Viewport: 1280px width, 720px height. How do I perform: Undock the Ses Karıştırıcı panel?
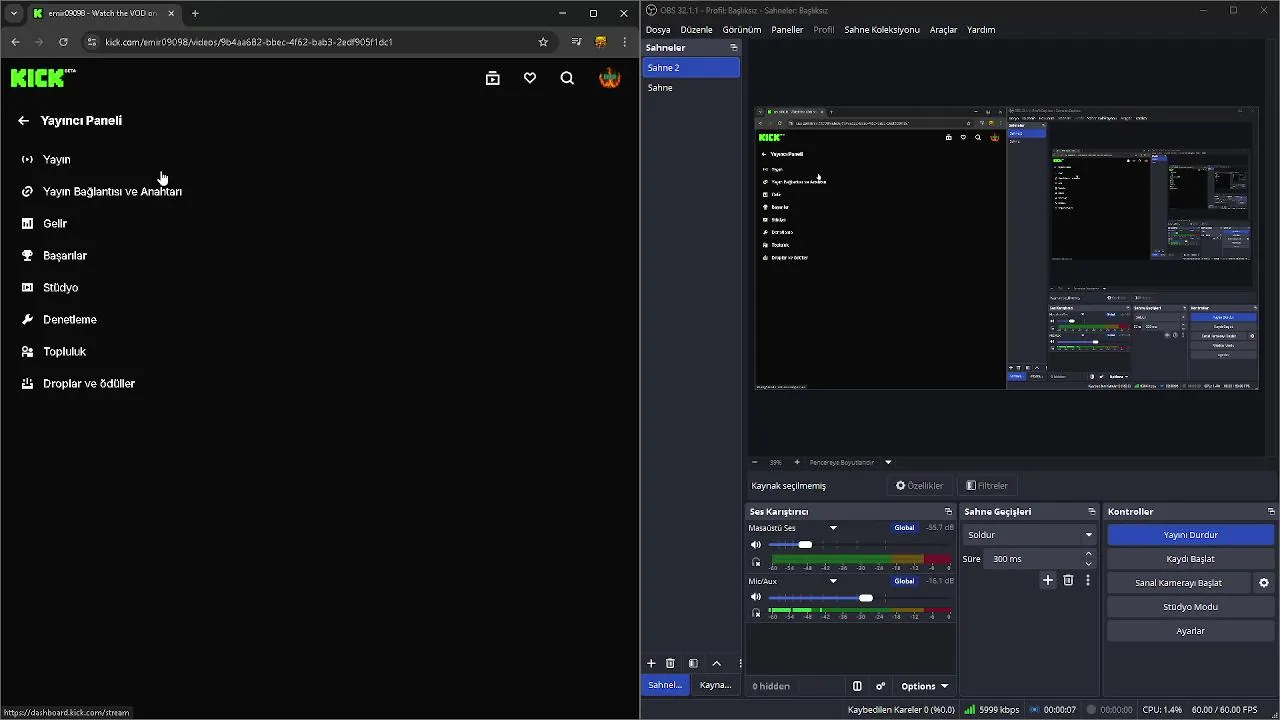tap(948, 512)
